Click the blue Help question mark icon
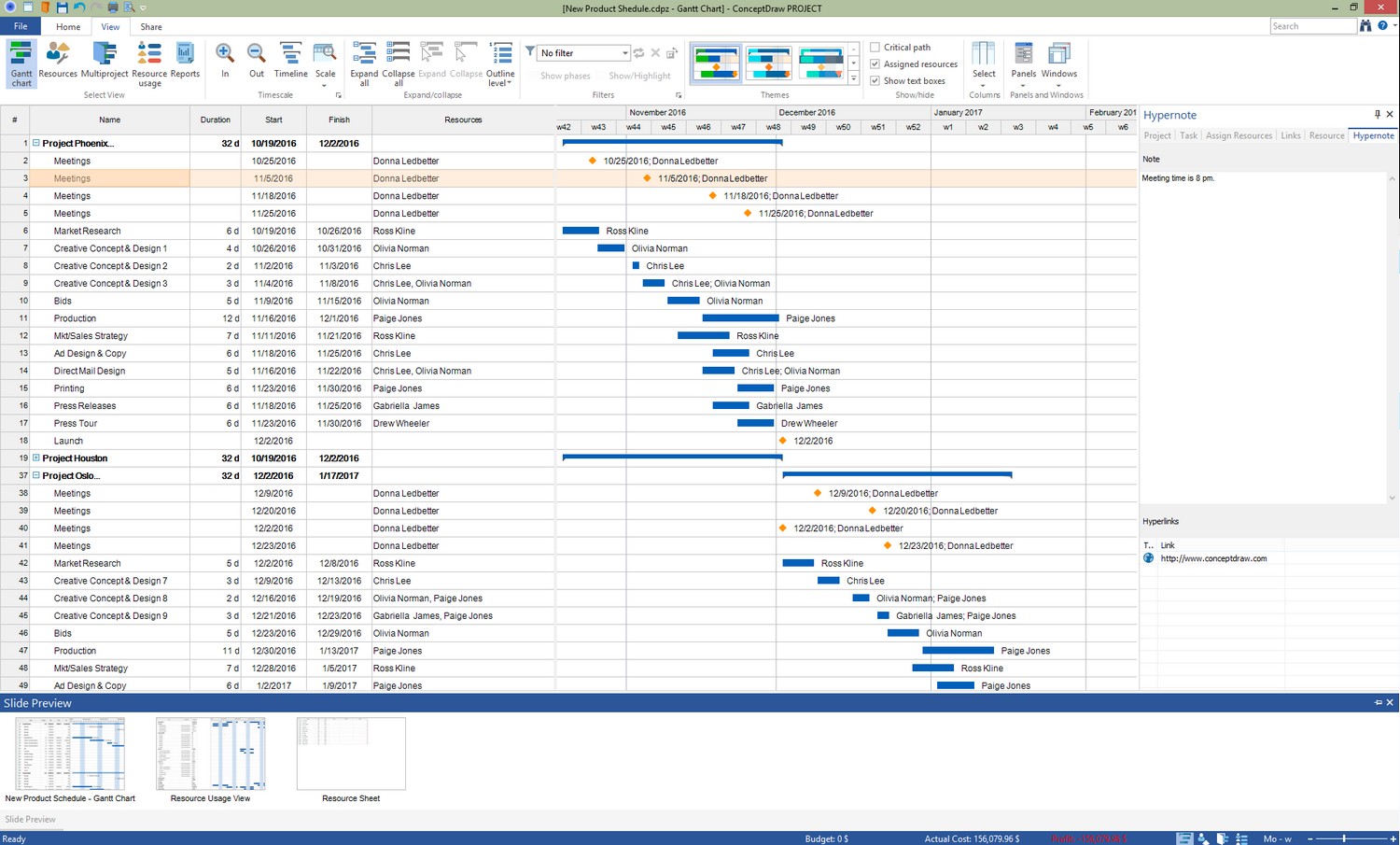This screenshot has height=845, width=1400. click(1382, 26)
